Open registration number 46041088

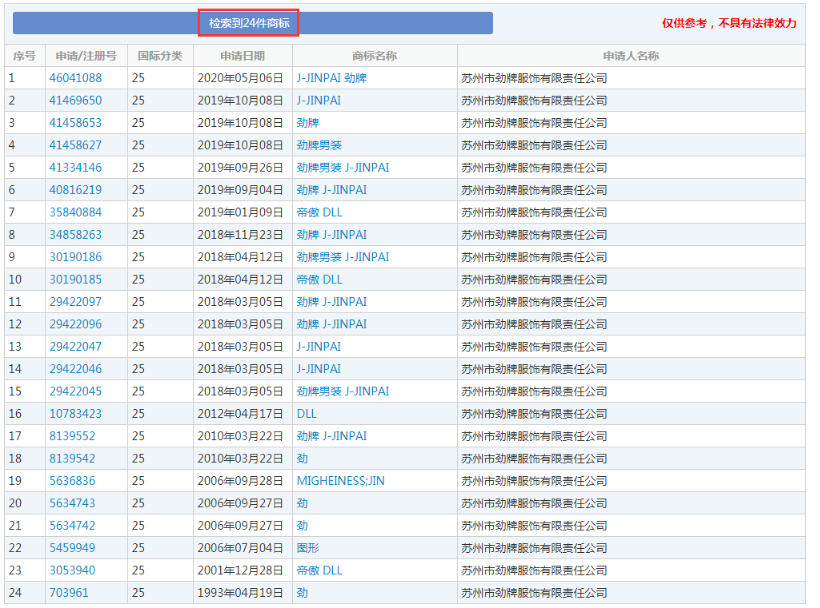[75, 78]
